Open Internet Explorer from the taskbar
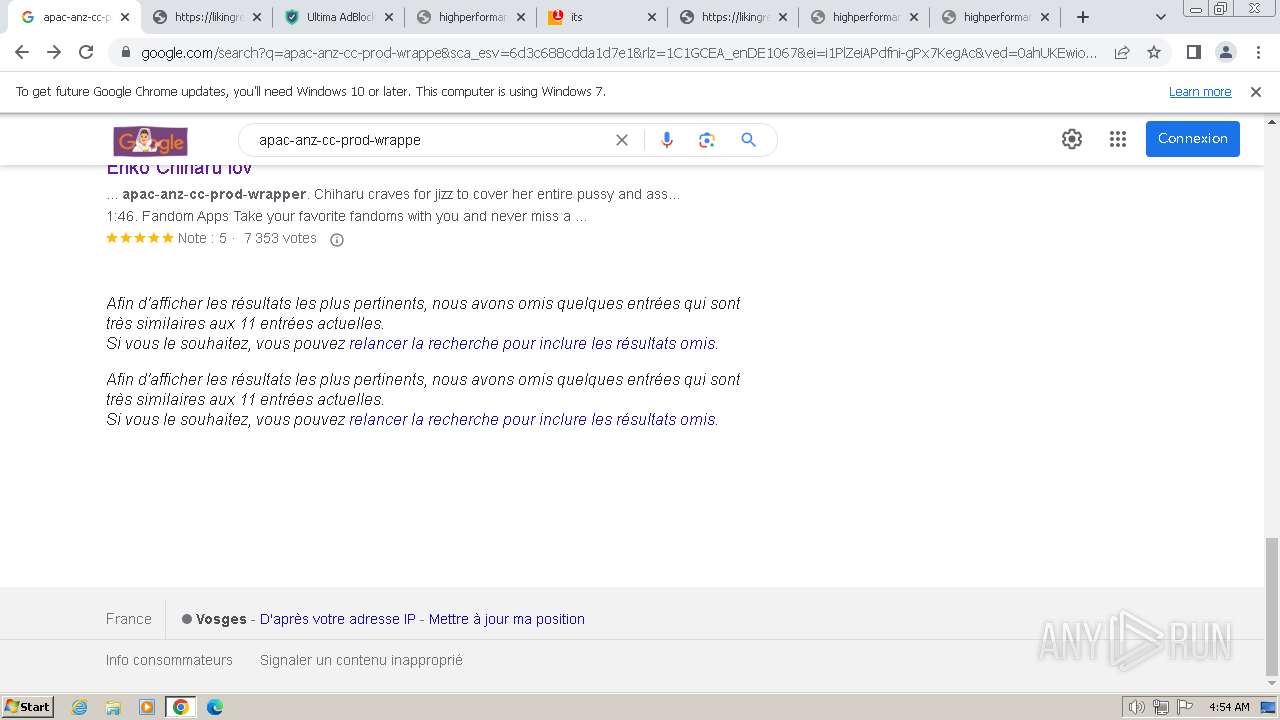 [x=80, y=707]
